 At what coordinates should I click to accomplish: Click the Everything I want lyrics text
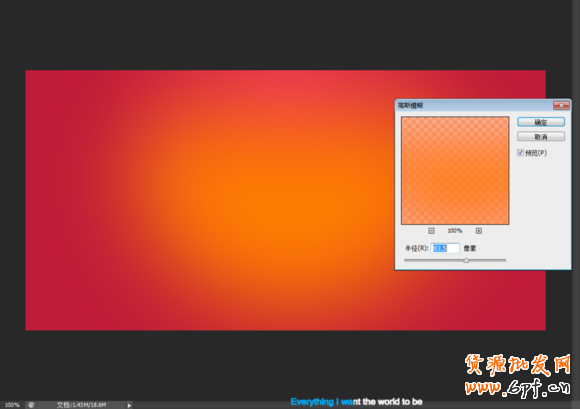pyautogui.click(x=356, y=402)
